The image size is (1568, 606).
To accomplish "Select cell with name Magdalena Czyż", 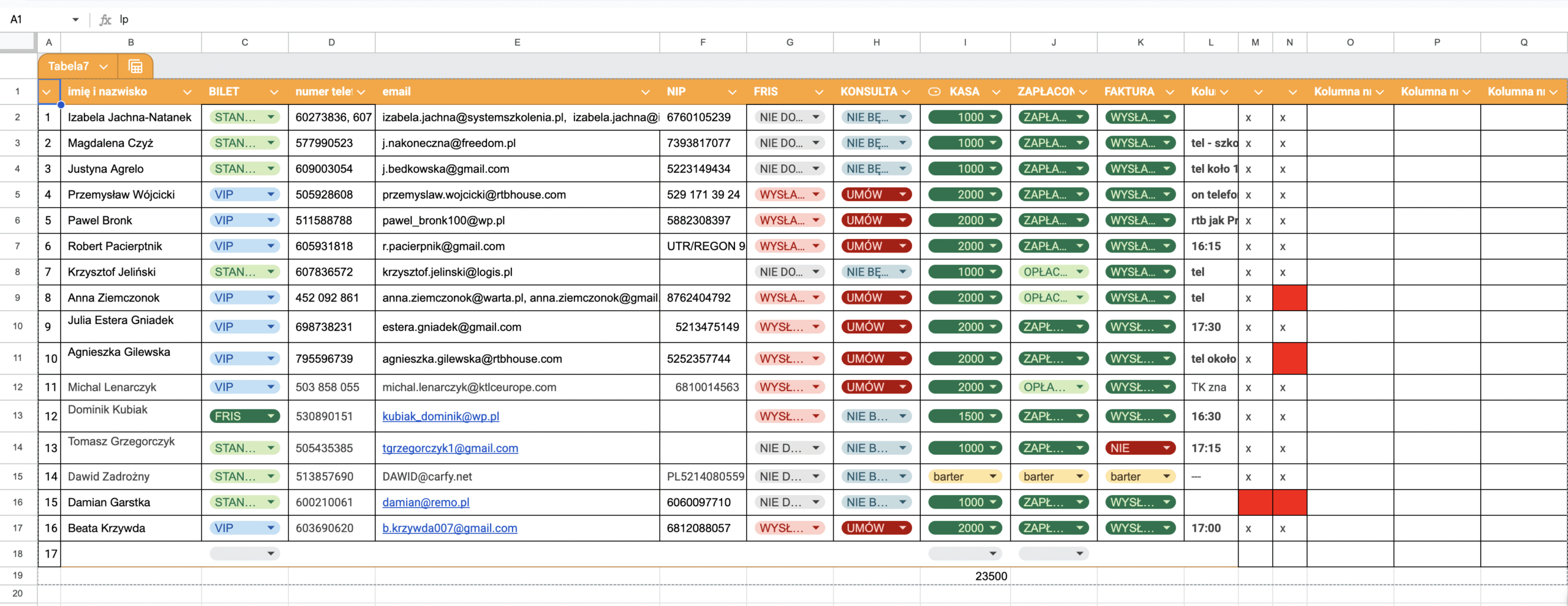I will [x=130, y=143].
